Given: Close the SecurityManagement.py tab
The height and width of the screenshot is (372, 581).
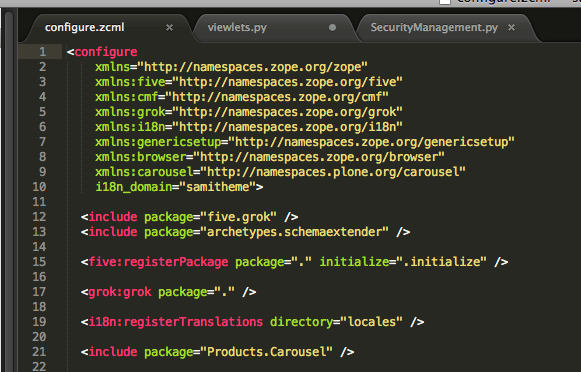Looking at the screenshot, I should point(511,28).
